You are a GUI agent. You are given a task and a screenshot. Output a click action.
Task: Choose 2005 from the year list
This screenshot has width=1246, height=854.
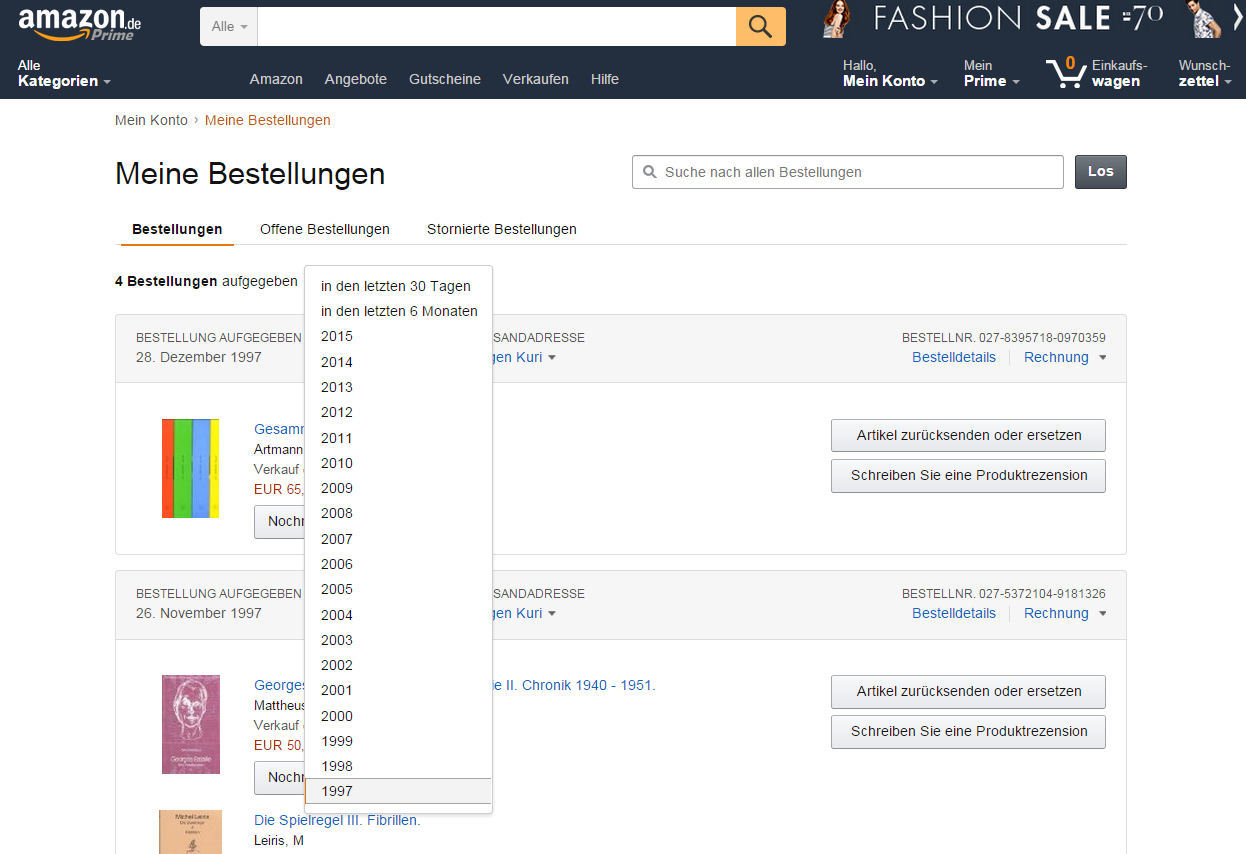399,589
